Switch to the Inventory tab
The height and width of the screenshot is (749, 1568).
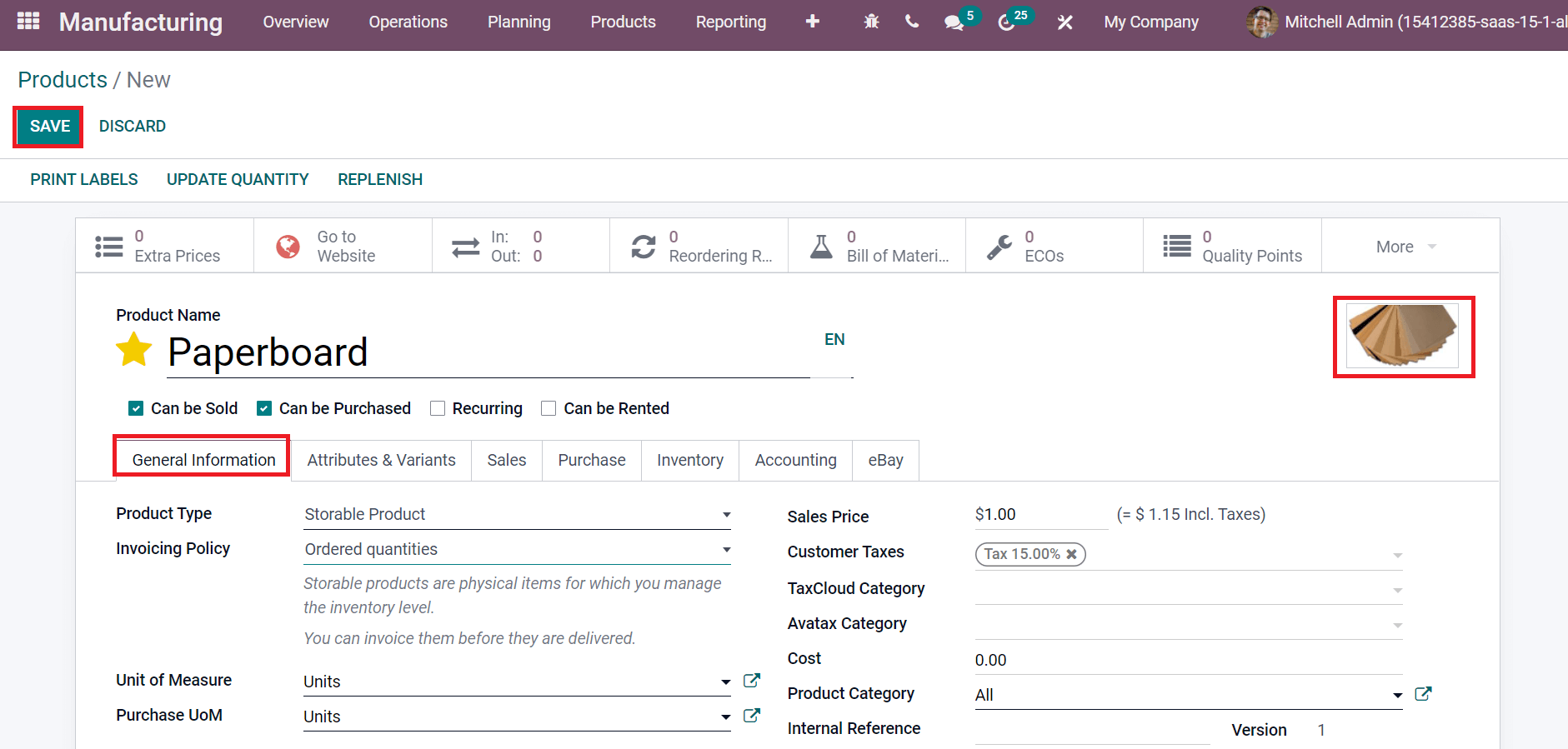tap(689, 460)
